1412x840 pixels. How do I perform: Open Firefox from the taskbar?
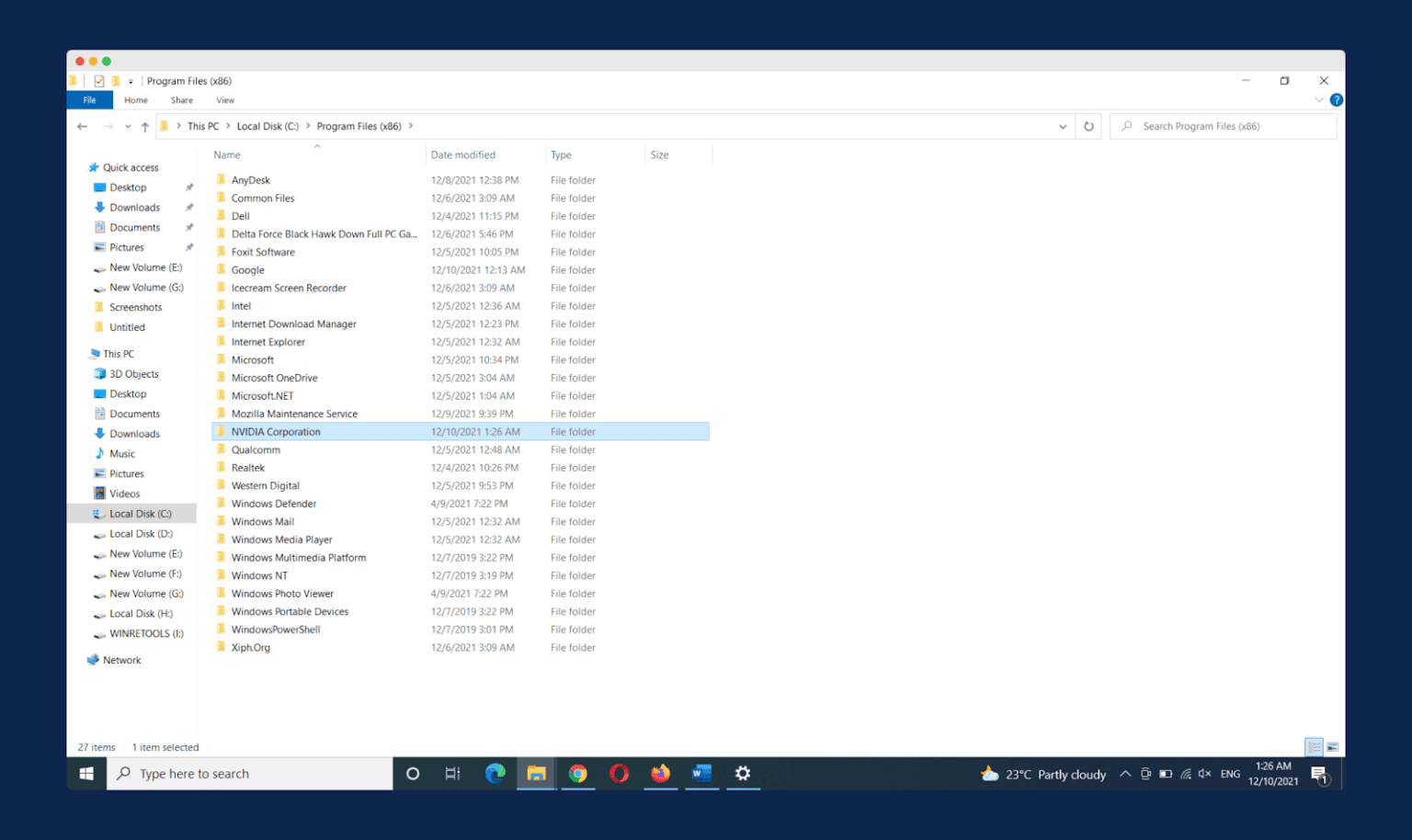point(660,773)
